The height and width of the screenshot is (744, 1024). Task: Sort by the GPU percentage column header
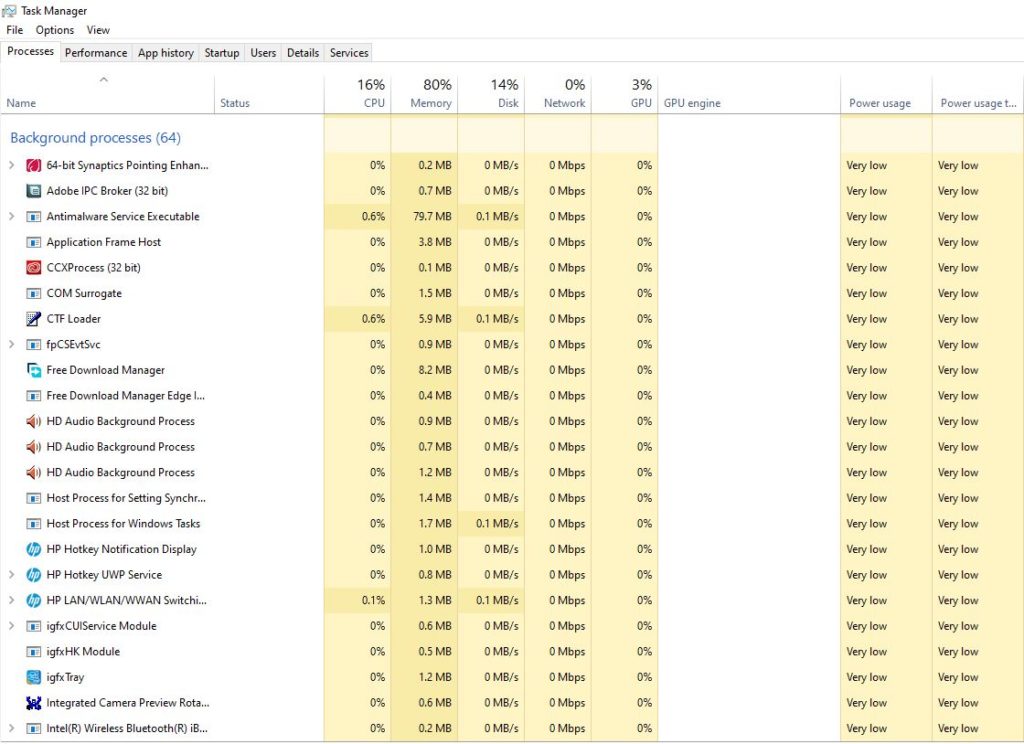pyautogui.click(x=625, y=93)
